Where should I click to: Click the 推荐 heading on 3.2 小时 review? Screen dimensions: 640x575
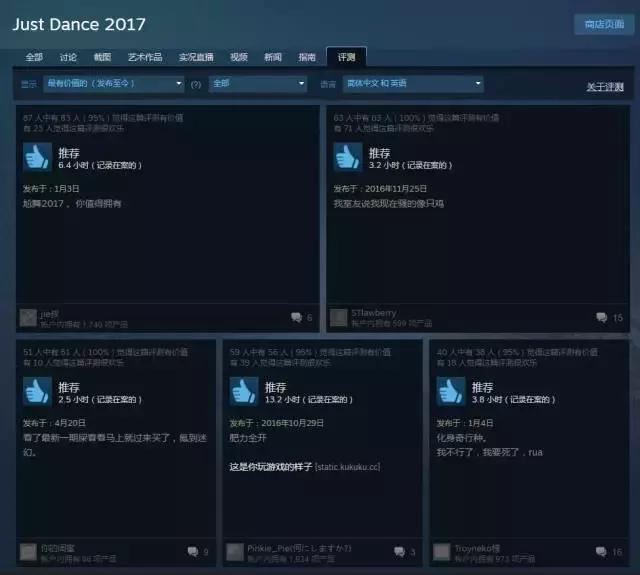click(x=379, y=153)
